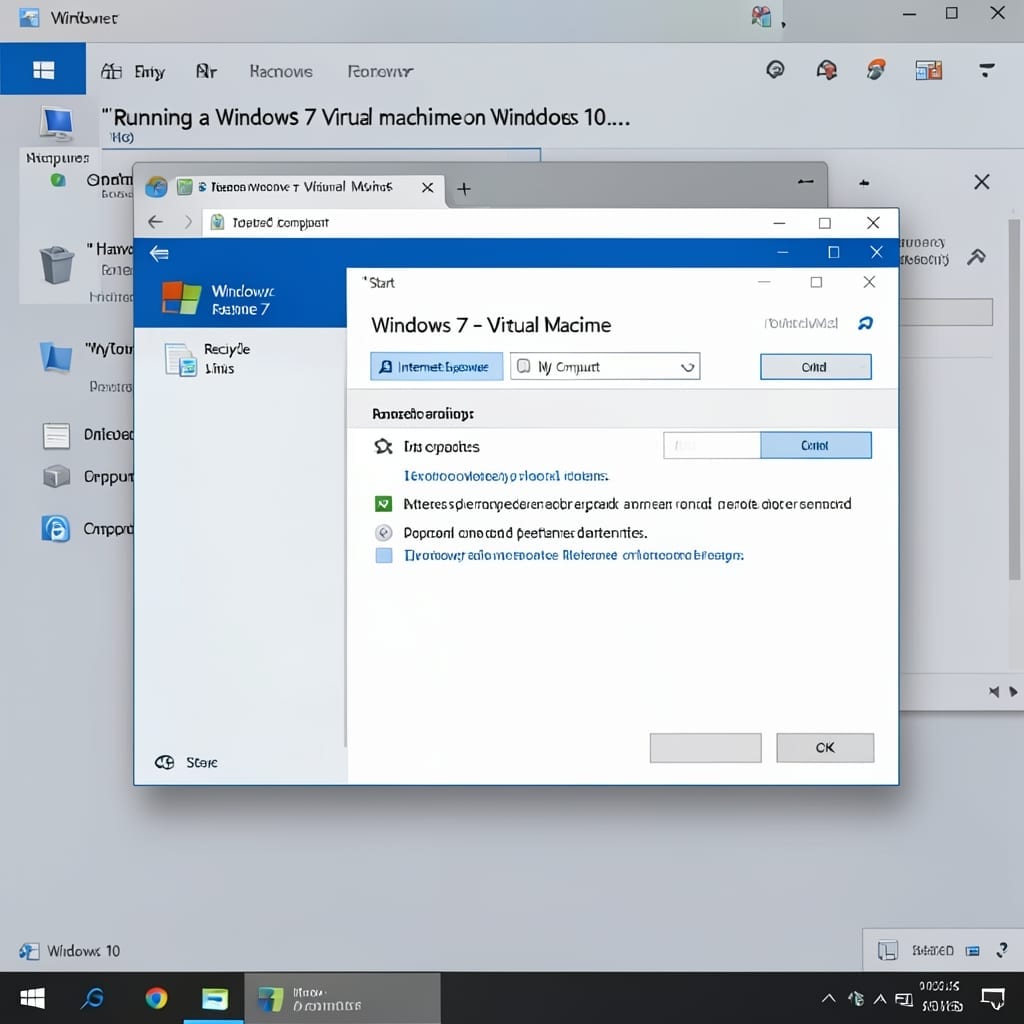
Task: Click the right arrow at background window bottom
Action: coord(1013,692)
